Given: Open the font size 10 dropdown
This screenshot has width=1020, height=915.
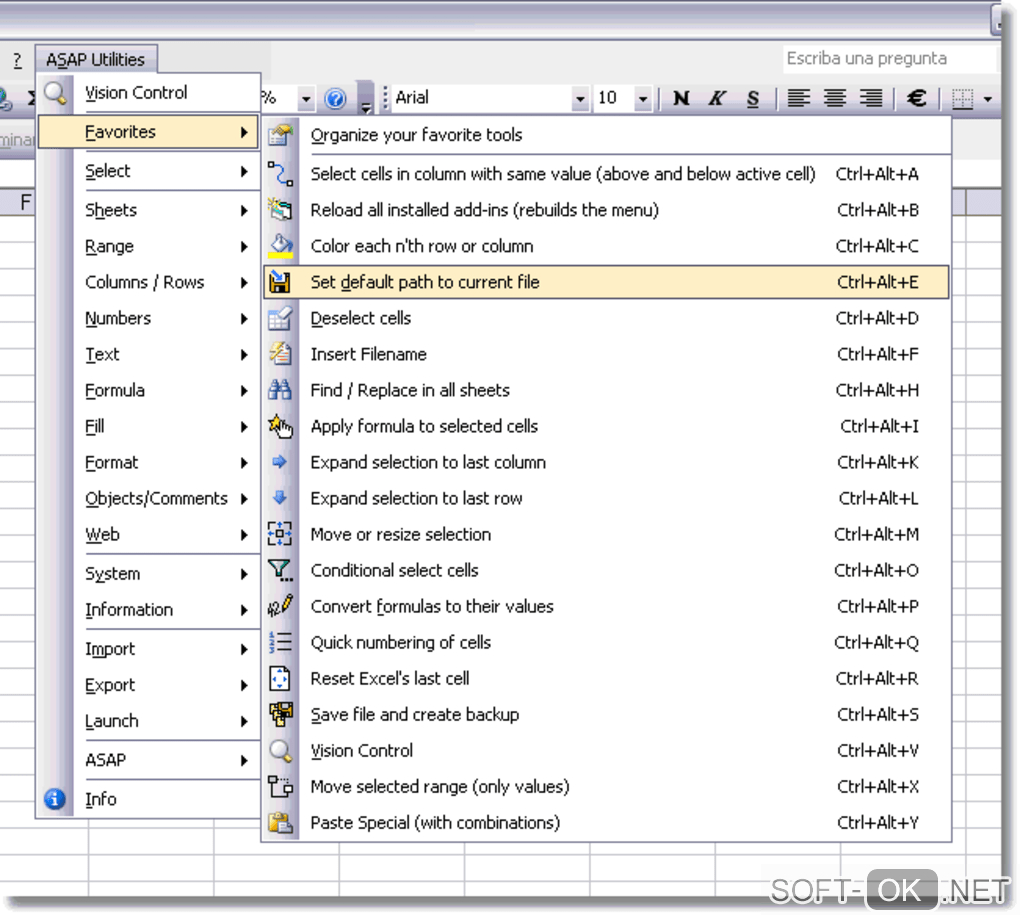Looking at the screenshot, I should (643, 99).
